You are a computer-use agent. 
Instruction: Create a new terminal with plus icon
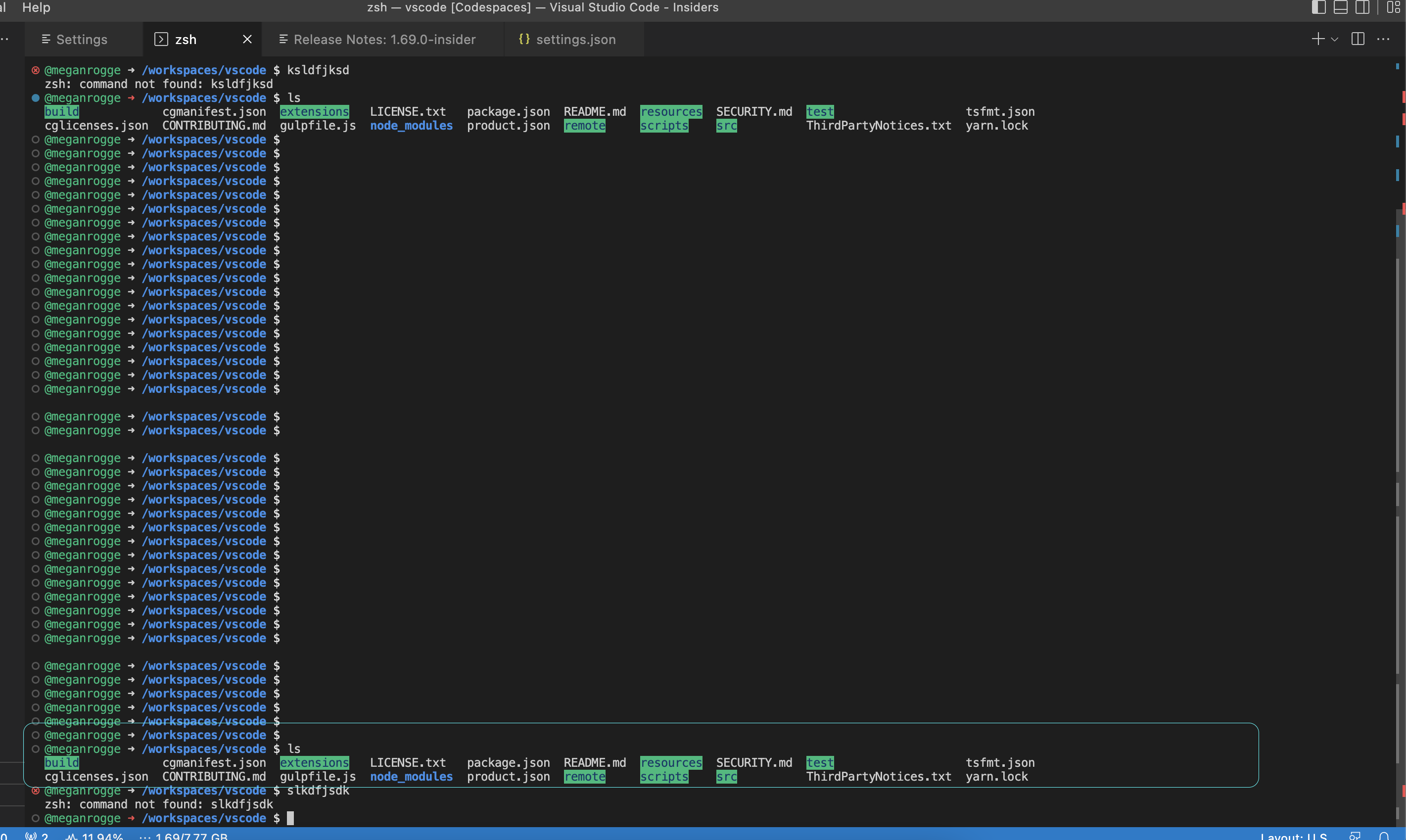pos(1318,39)
